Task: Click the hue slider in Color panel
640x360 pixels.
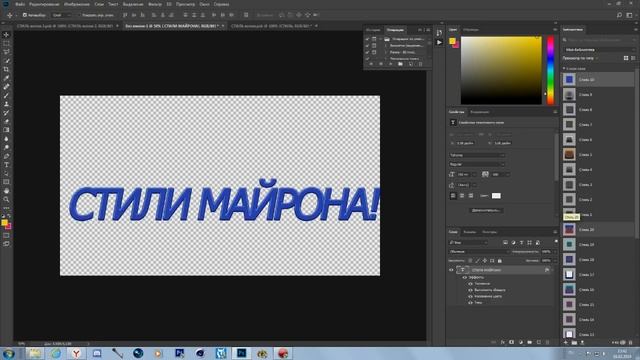Action: pos(550,70)
